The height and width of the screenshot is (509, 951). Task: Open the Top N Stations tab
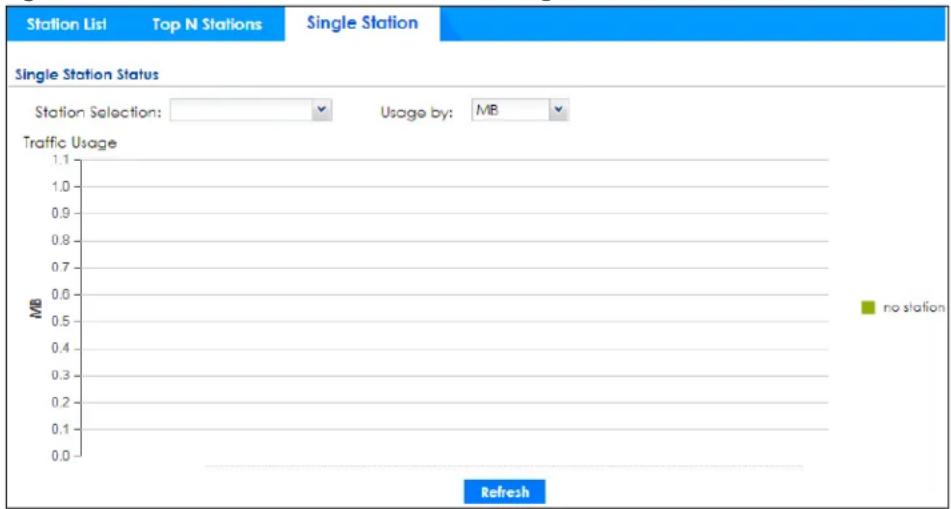point(207,24)
